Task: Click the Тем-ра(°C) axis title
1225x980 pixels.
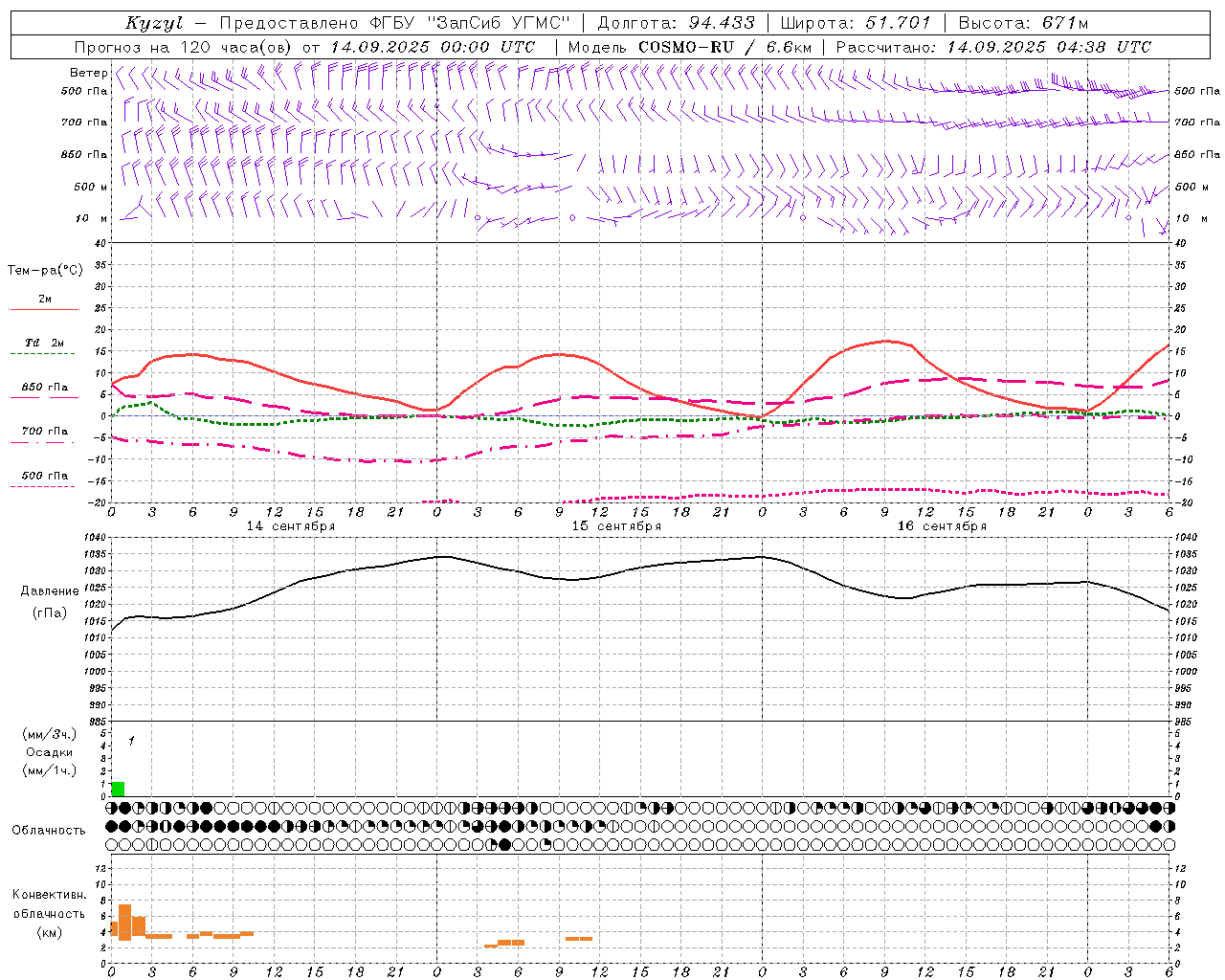Action: click(45, 271)
